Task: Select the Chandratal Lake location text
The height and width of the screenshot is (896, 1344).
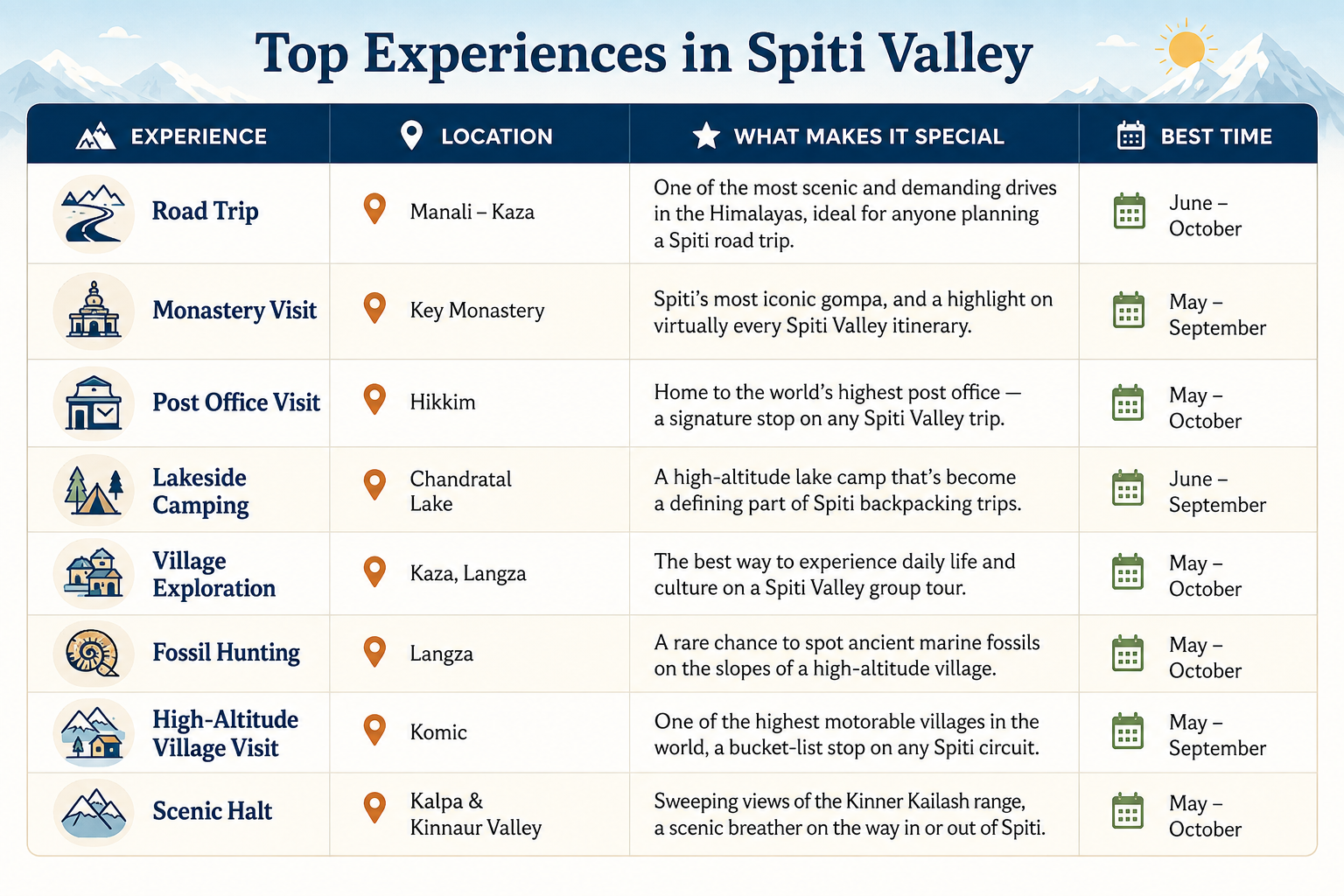Action: tap(461, 491)
